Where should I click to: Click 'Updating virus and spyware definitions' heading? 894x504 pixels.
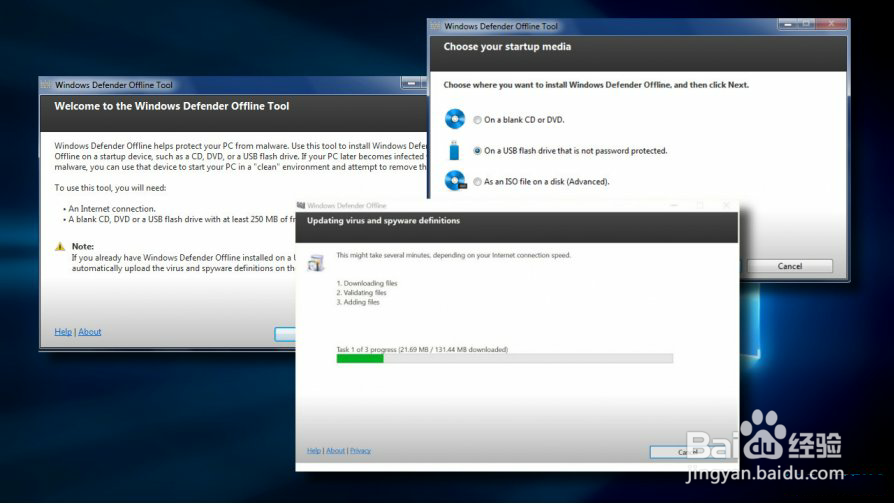point(383,221)
